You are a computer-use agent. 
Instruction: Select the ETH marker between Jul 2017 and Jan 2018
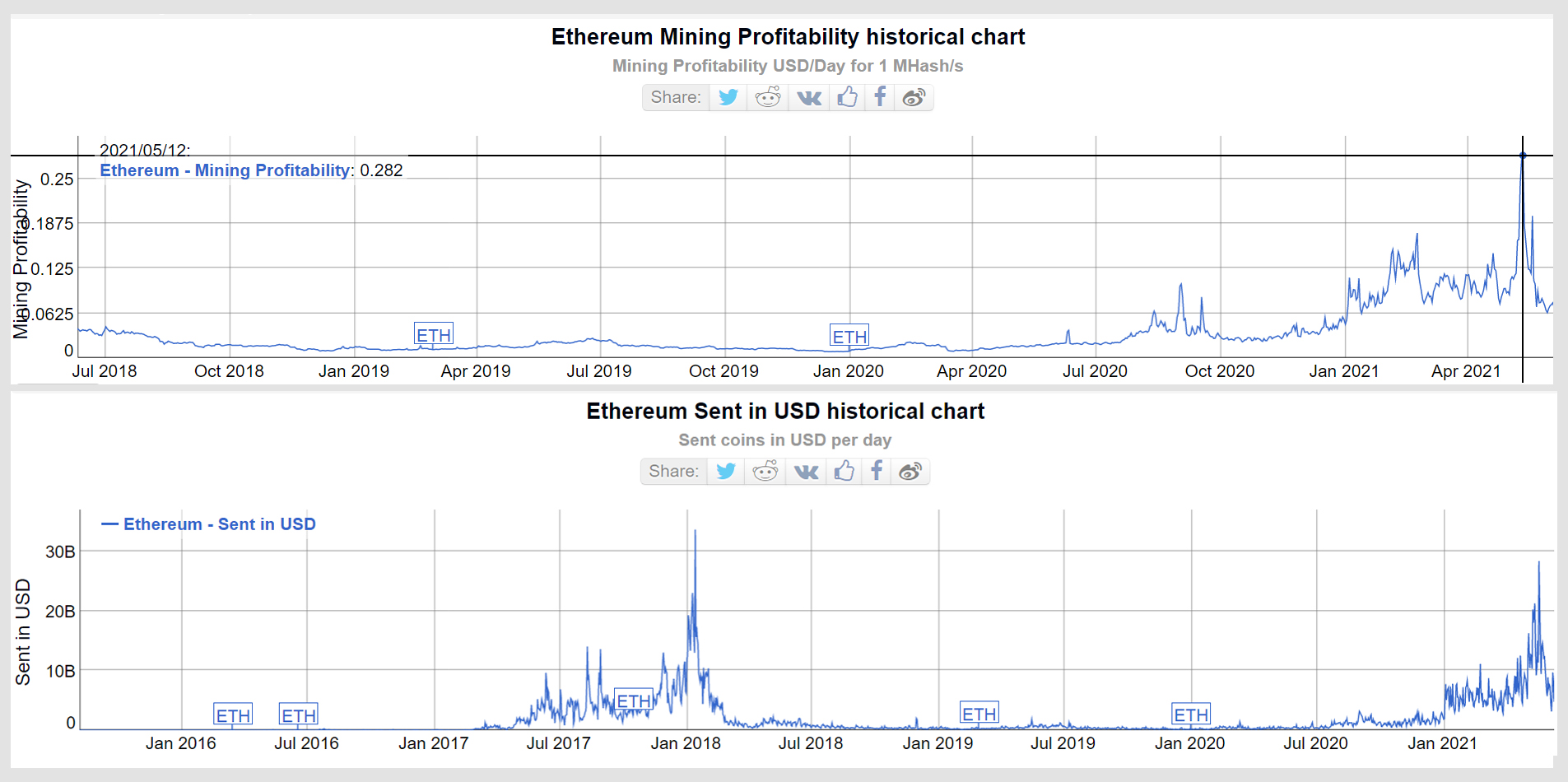click(634, 701)
